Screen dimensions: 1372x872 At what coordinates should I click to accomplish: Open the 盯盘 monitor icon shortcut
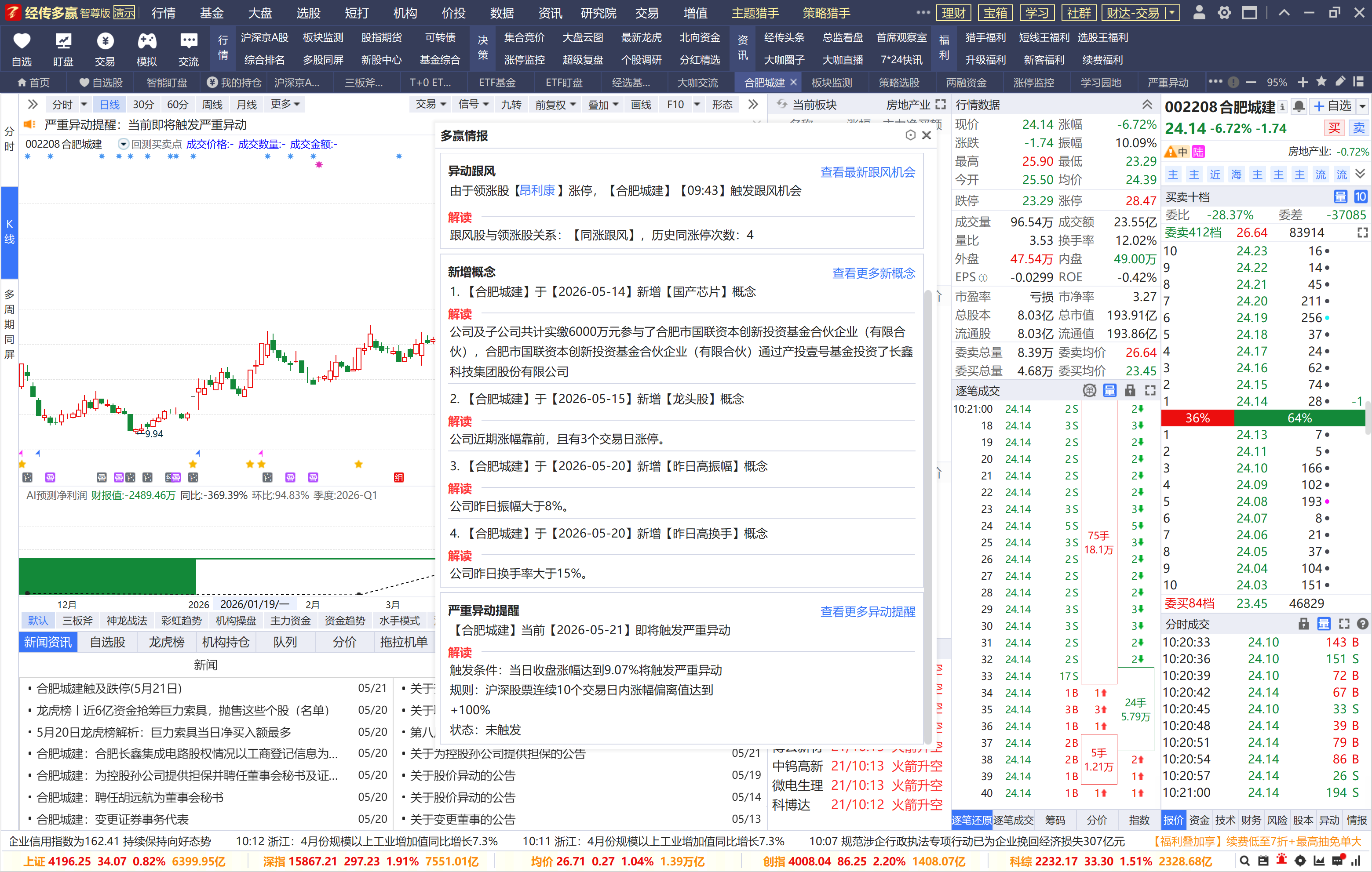click(63, 49)
